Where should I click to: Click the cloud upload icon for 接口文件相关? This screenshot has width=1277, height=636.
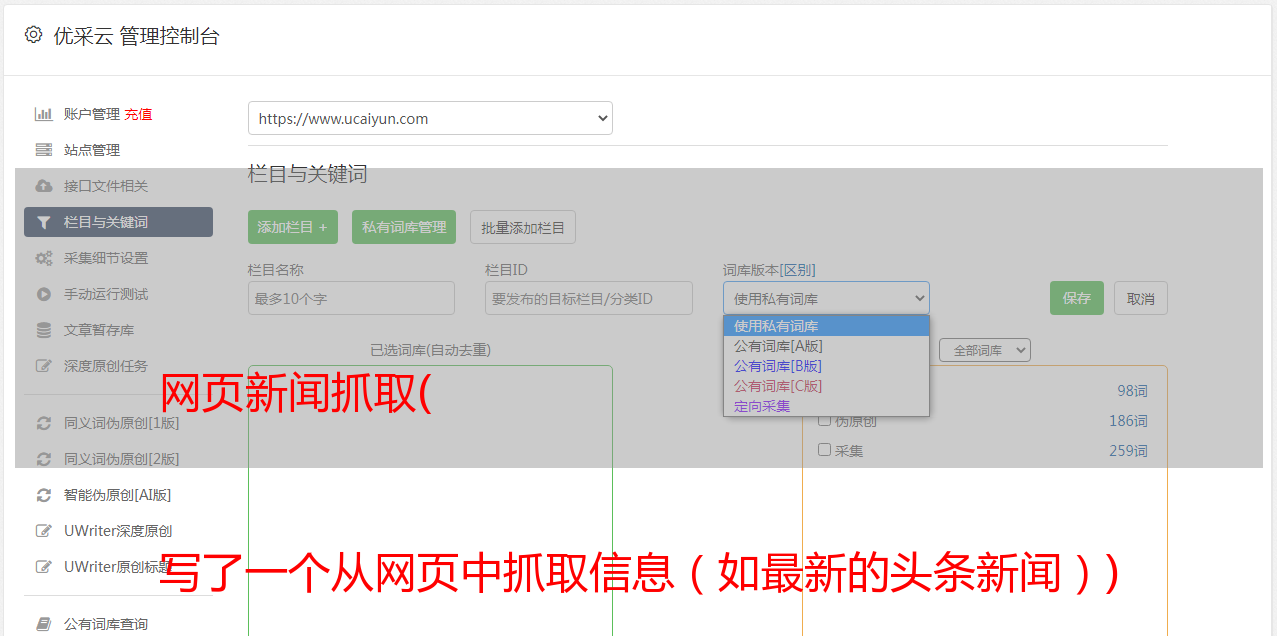(44, 186)
